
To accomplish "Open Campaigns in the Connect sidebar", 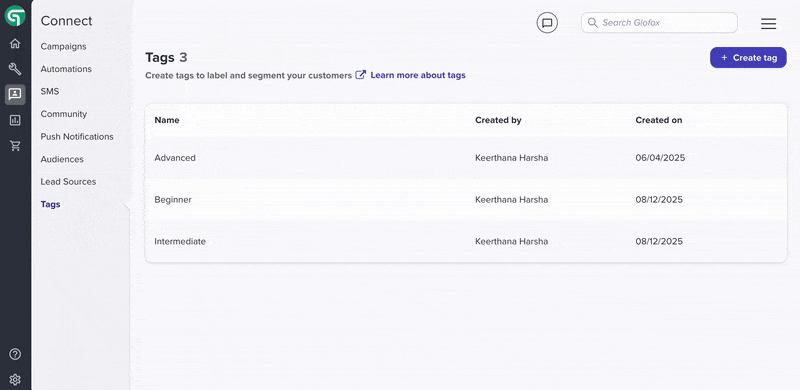I will pos(63,46).
